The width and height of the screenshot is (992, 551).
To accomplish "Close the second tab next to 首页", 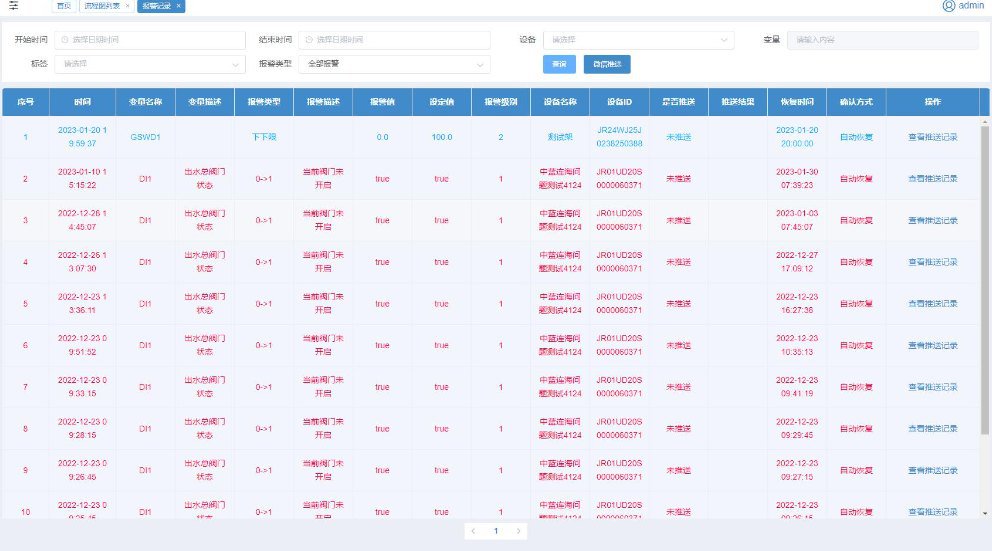I will [127, 6].
